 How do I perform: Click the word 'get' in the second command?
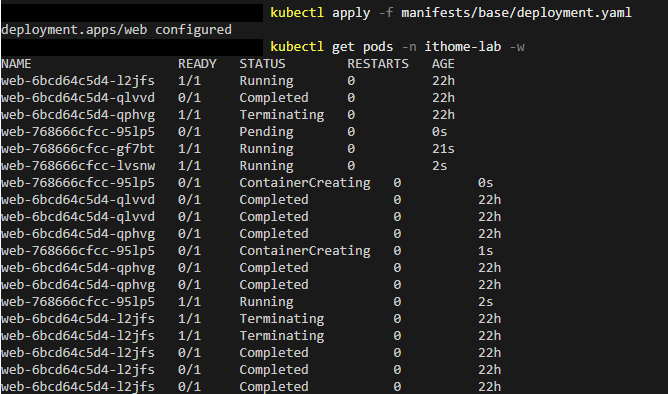343,47
